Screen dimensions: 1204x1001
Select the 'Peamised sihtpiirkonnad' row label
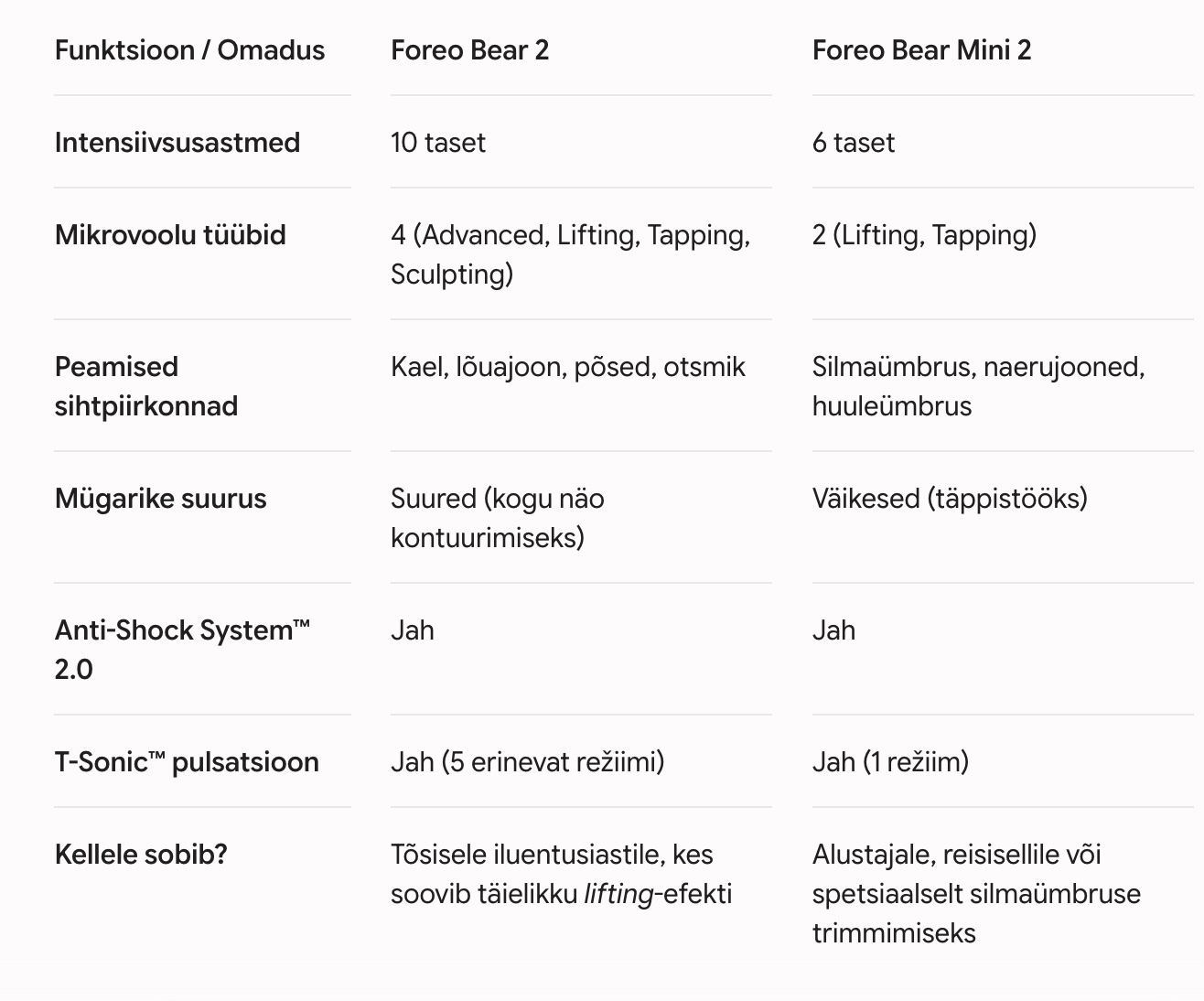point(146,386)
